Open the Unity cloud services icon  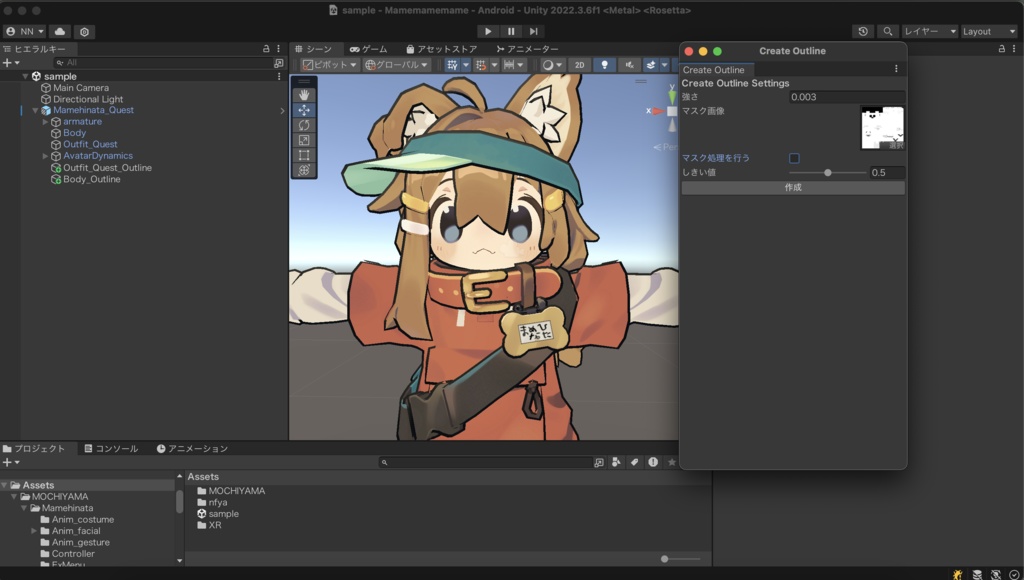[x=59, y=32]
